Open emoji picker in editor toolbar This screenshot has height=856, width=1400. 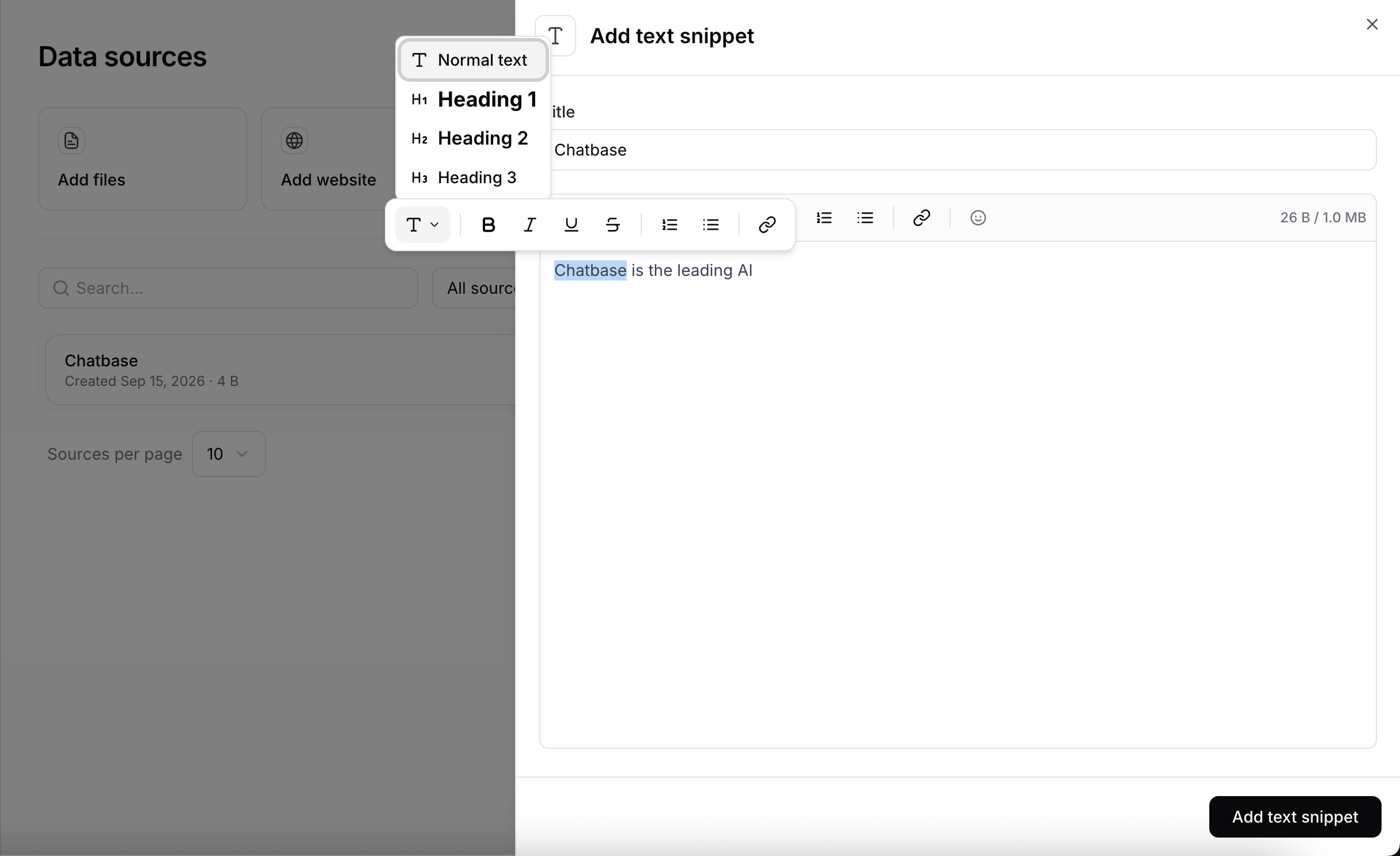pos(978,218)
